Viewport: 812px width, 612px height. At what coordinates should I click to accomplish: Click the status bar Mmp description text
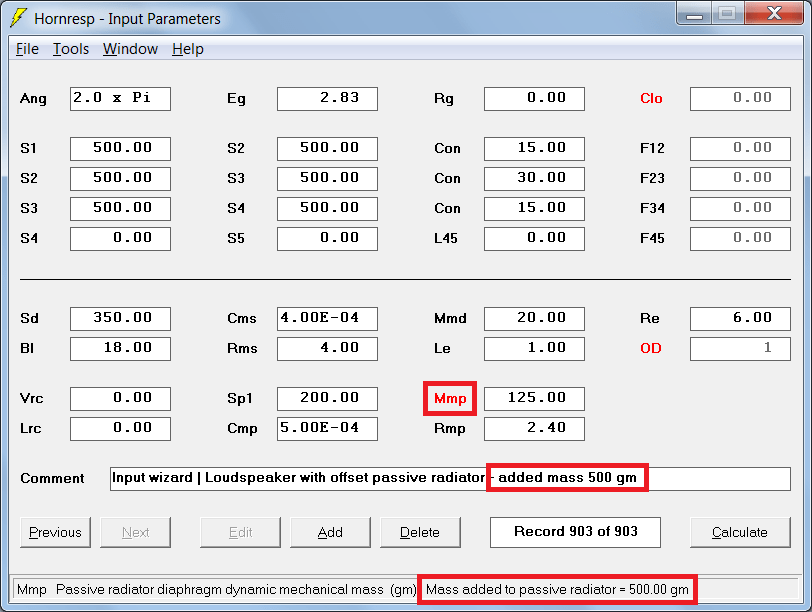pyautogui.click(x=216, y=590)
